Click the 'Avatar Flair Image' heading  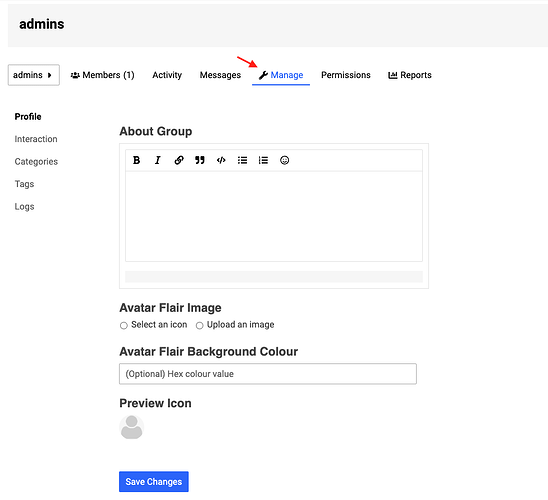tap(171, 308)
